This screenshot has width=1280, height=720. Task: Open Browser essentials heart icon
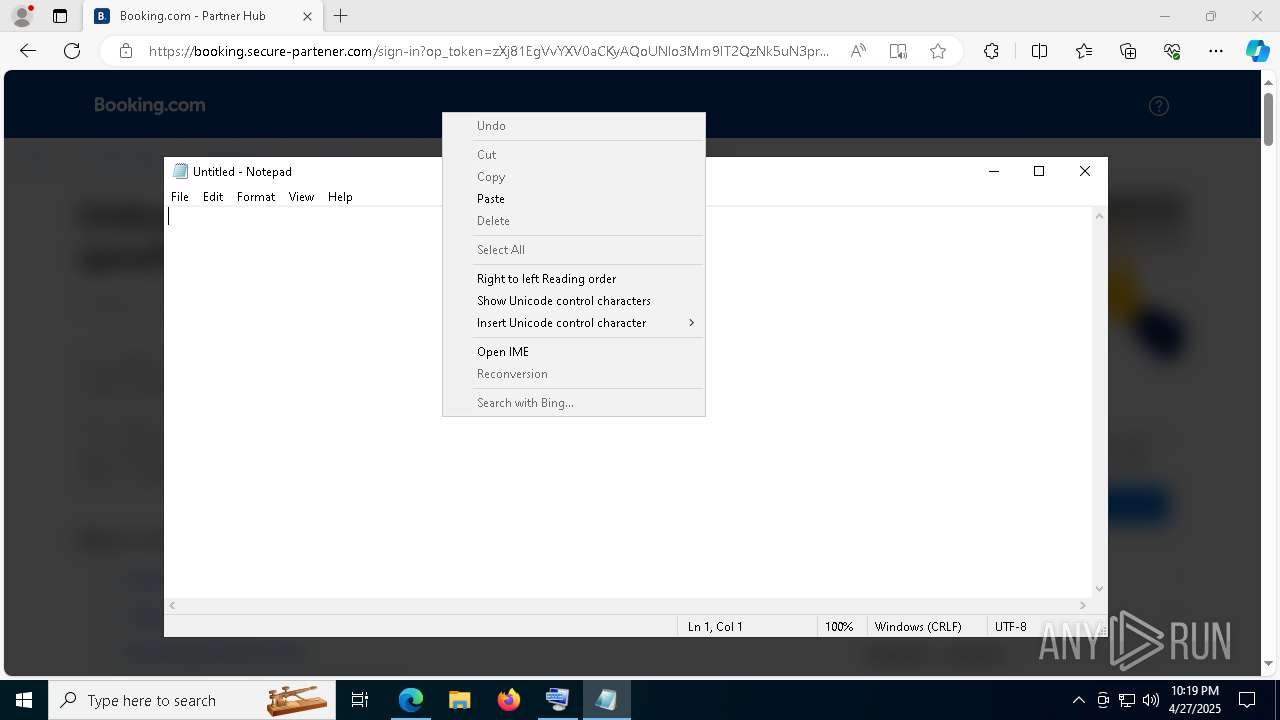(x=1172, y=51)
